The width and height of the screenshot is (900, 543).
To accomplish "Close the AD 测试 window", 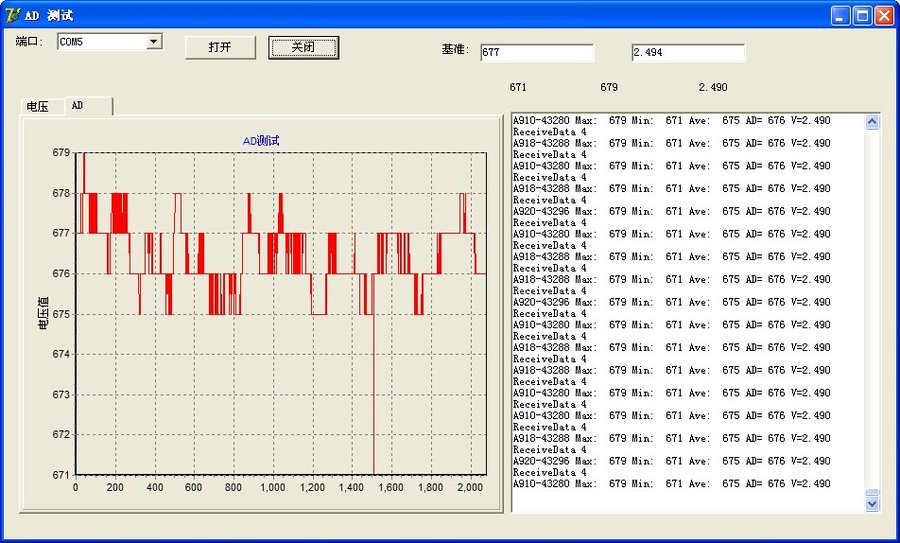I will (884, 15).
